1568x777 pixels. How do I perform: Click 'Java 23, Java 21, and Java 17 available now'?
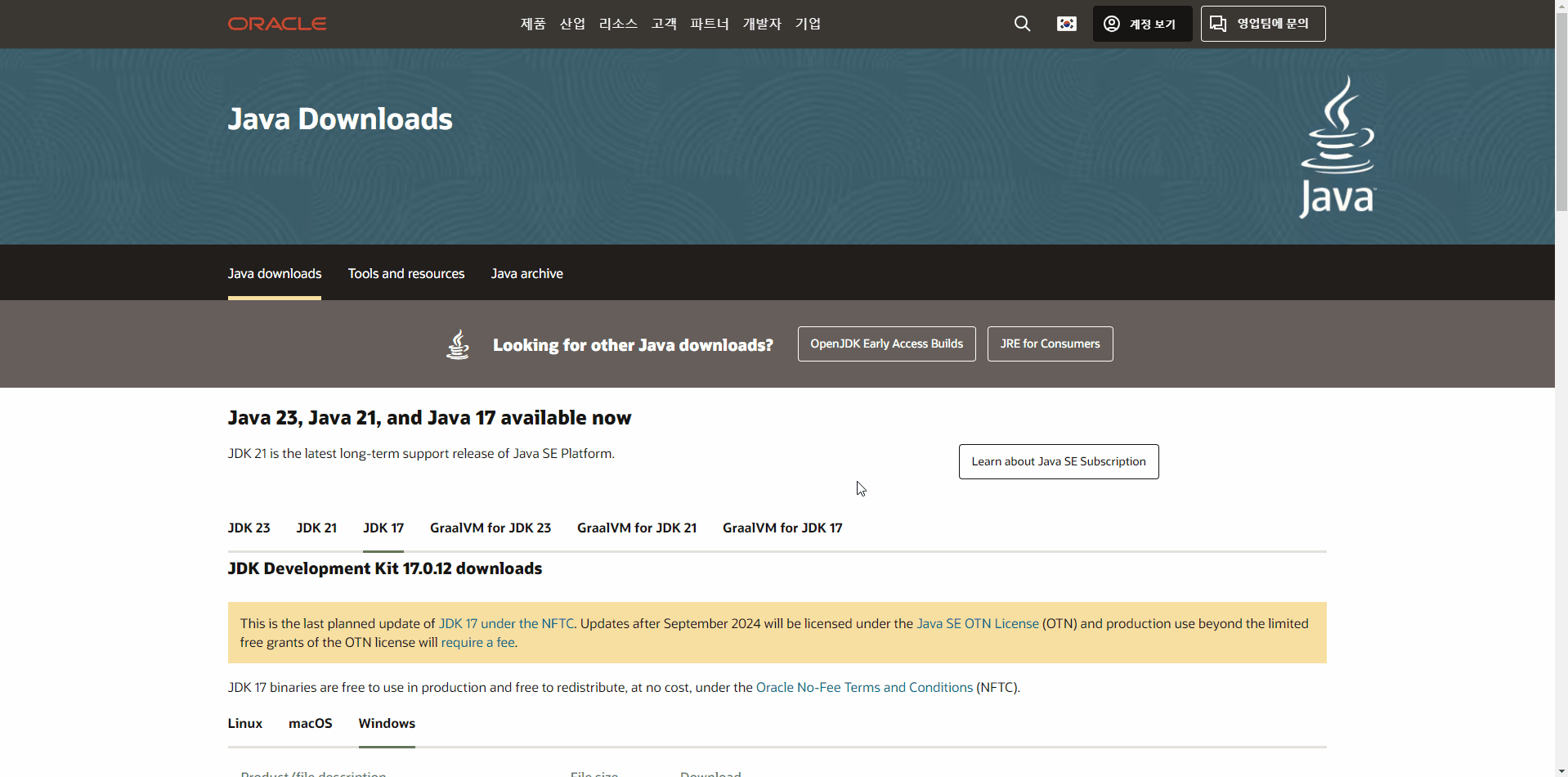point(429,418)
